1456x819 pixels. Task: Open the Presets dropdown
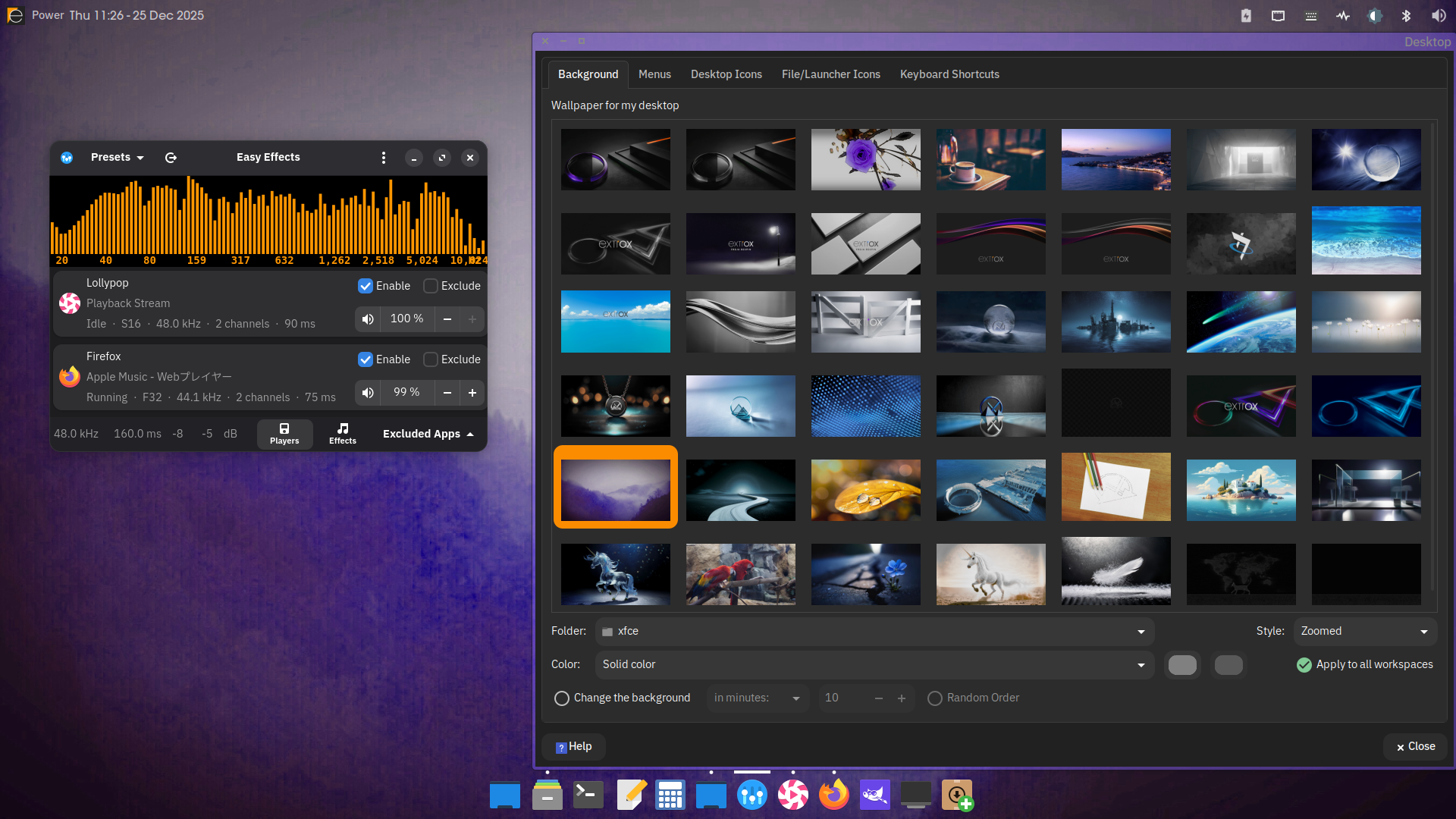[117, 158]
